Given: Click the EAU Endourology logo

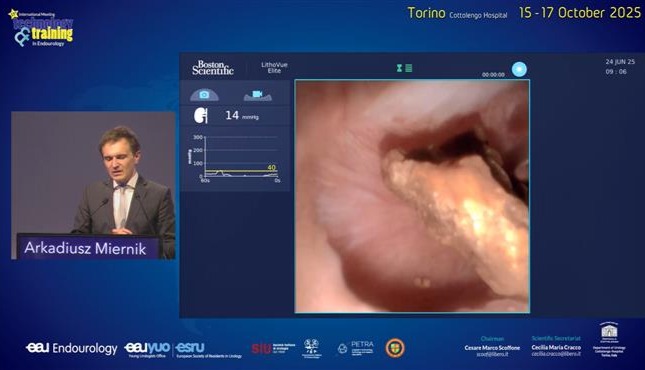Looking at the screenshot, I should coord(72,348).
